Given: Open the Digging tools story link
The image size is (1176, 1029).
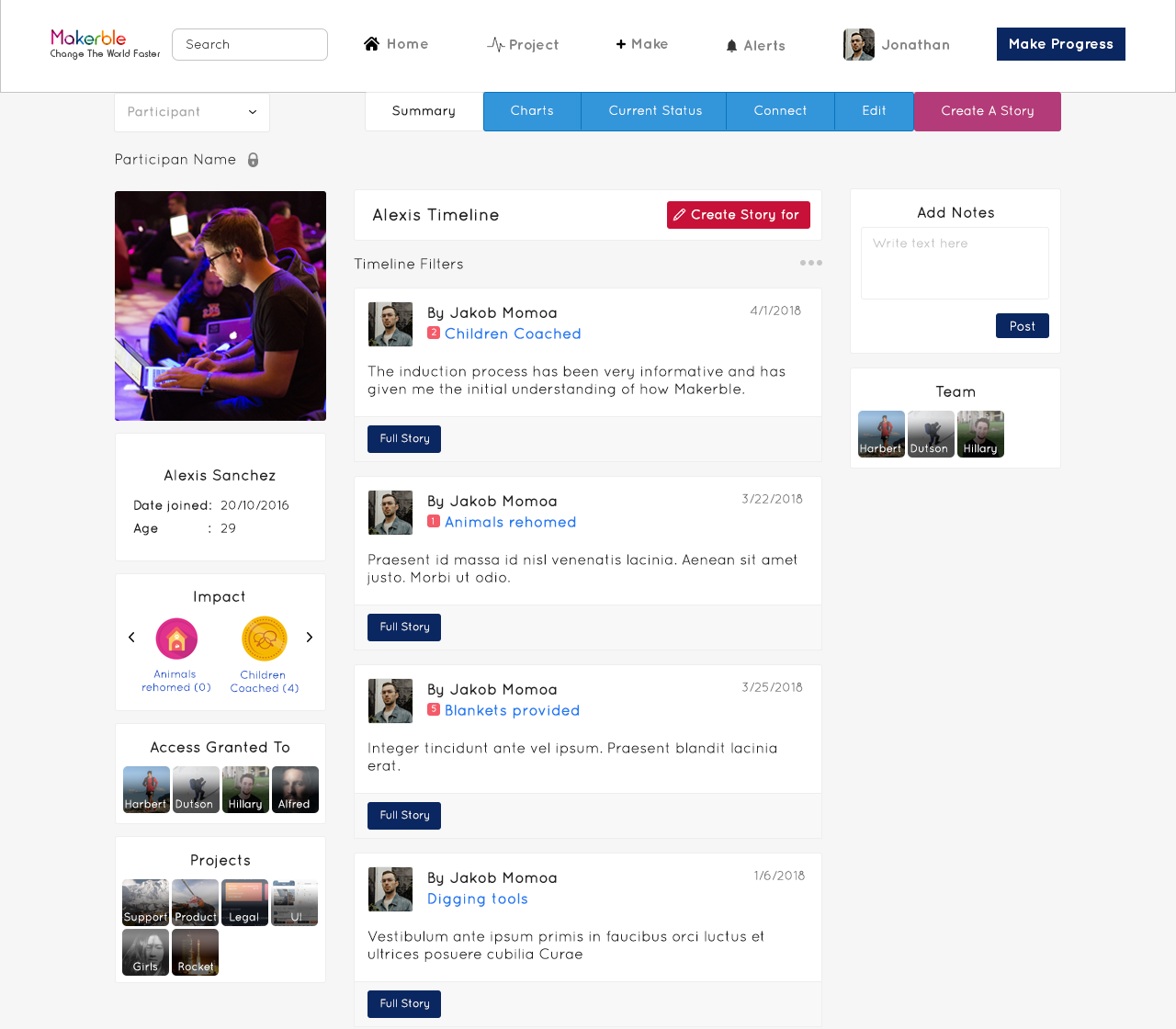Looking at the screenshot, I should click(478, 899).
